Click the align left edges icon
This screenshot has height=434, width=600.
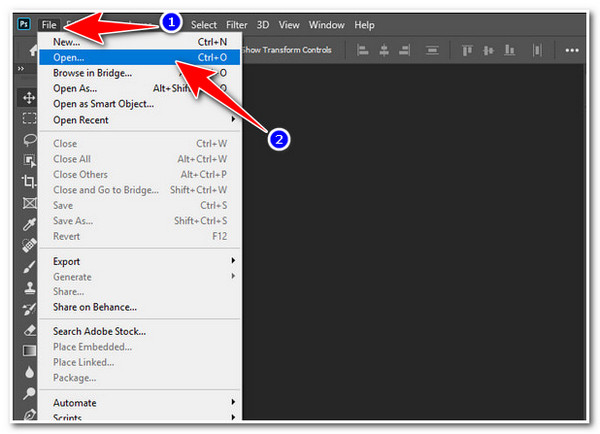coord(362,50)
